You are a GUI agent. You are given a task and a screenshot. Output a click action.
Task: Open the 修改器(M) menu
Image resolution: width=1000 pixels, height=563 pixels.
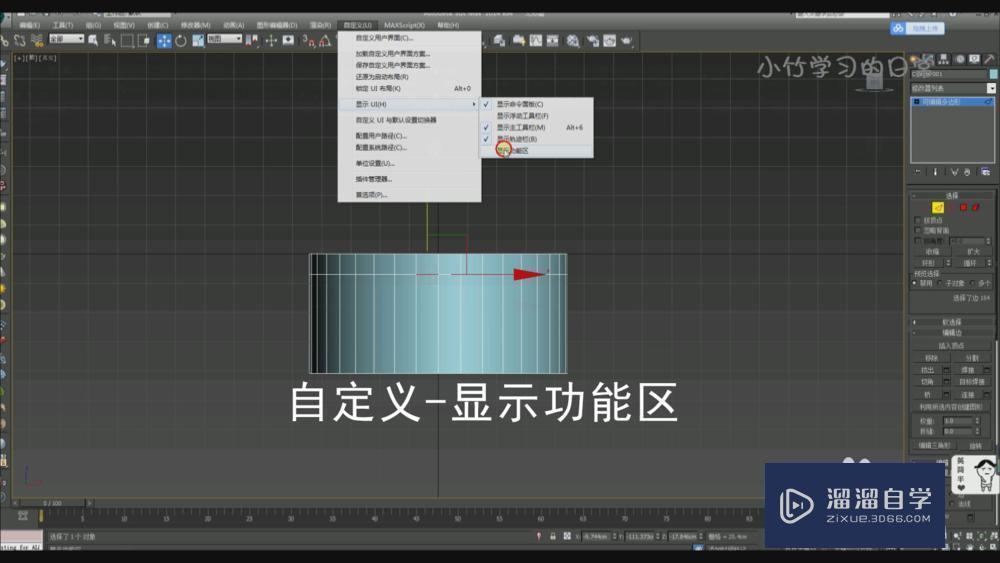[195, 25]
